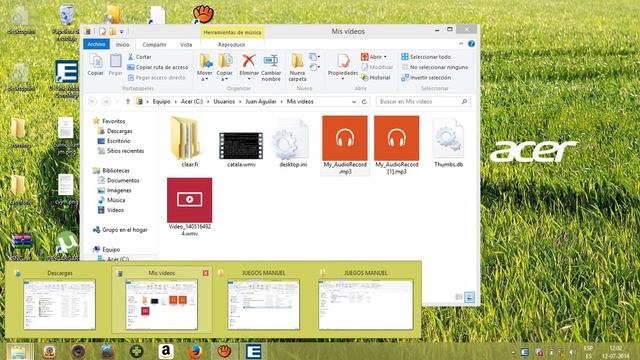
Task: Click Invertir selección
Action: point(426,78)
